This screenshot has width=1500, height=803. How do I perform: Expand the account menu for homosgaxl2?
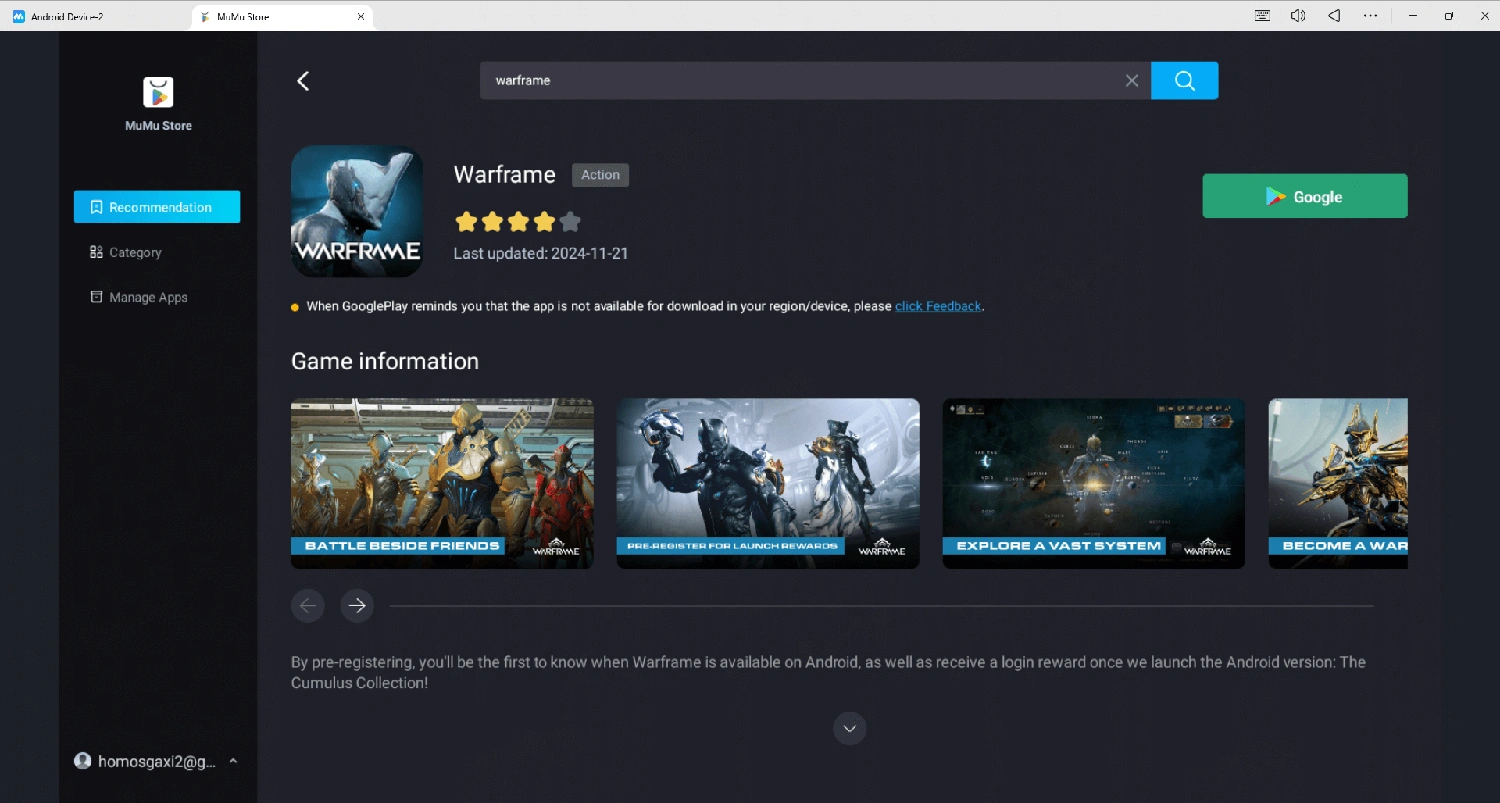(x=232, y=761)
